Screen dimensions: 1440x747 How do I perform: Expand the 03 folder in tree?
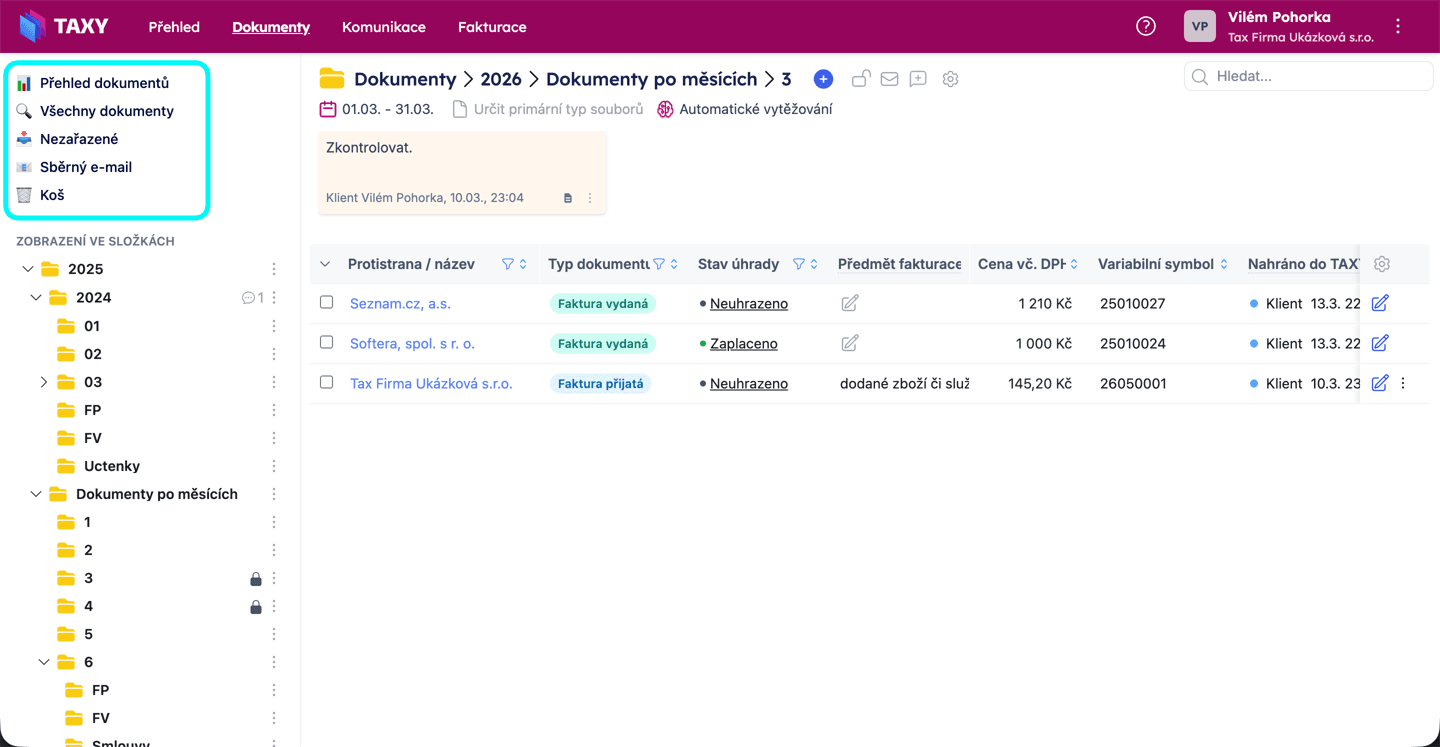[x=44, y=382]
